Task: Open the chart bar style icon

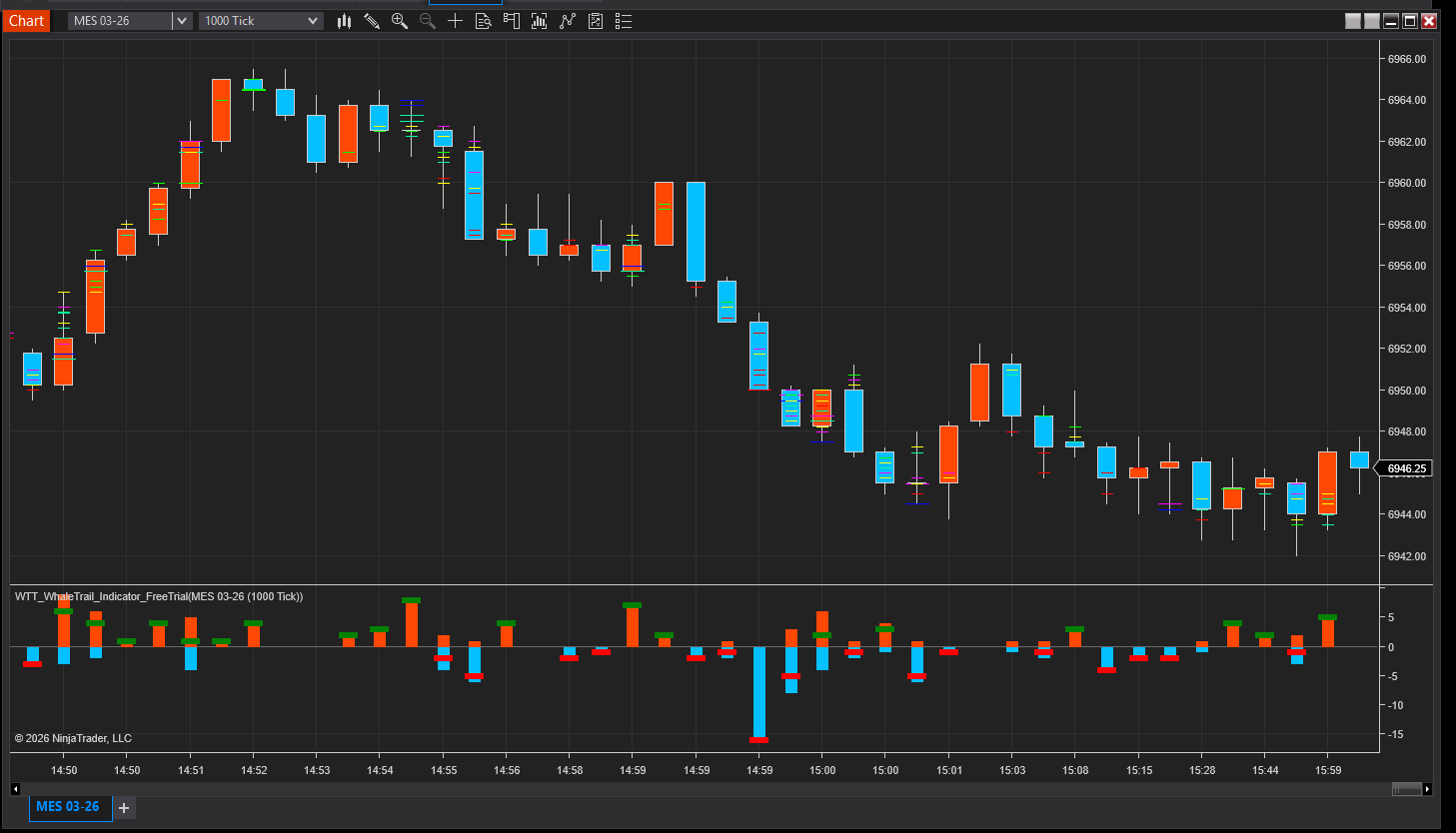Action: coord(344,21)
